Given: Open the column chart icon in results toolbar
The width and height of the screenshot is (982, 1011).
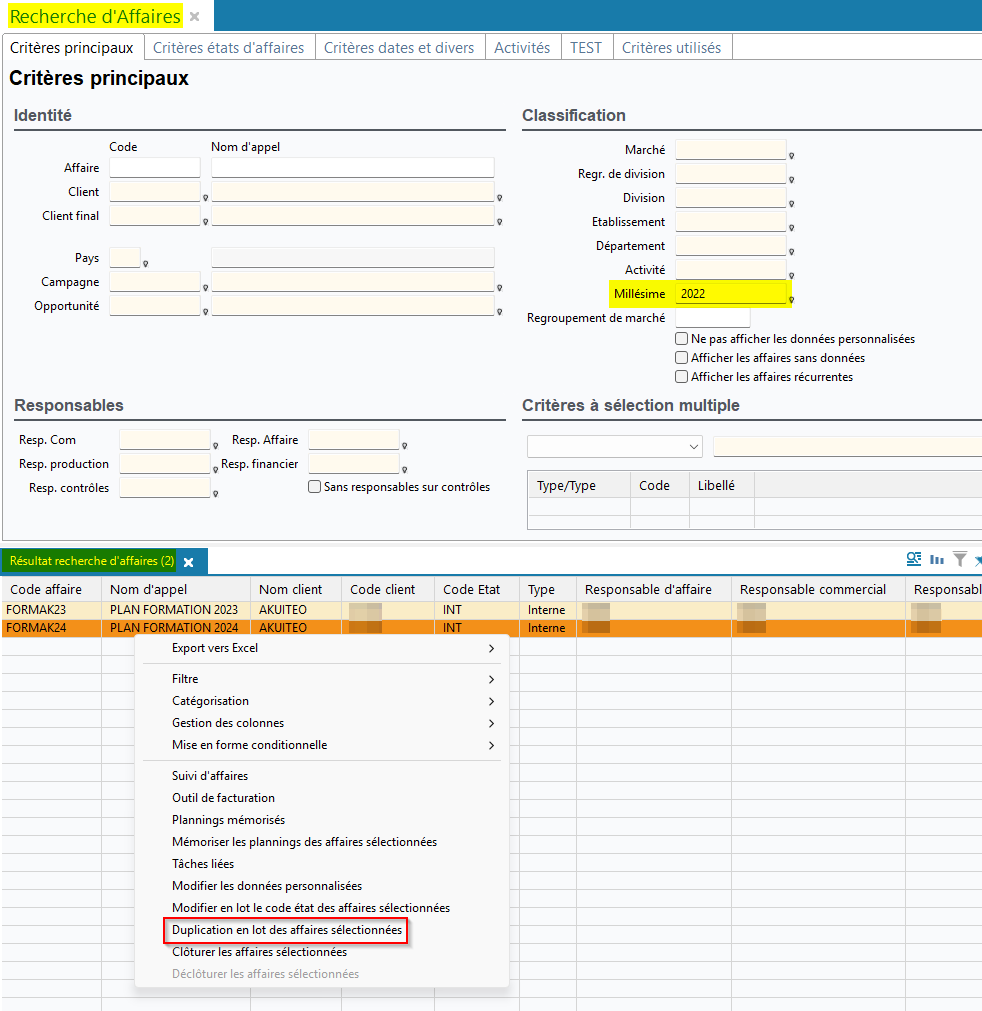Looking at the screenshot, I should 937,559.
